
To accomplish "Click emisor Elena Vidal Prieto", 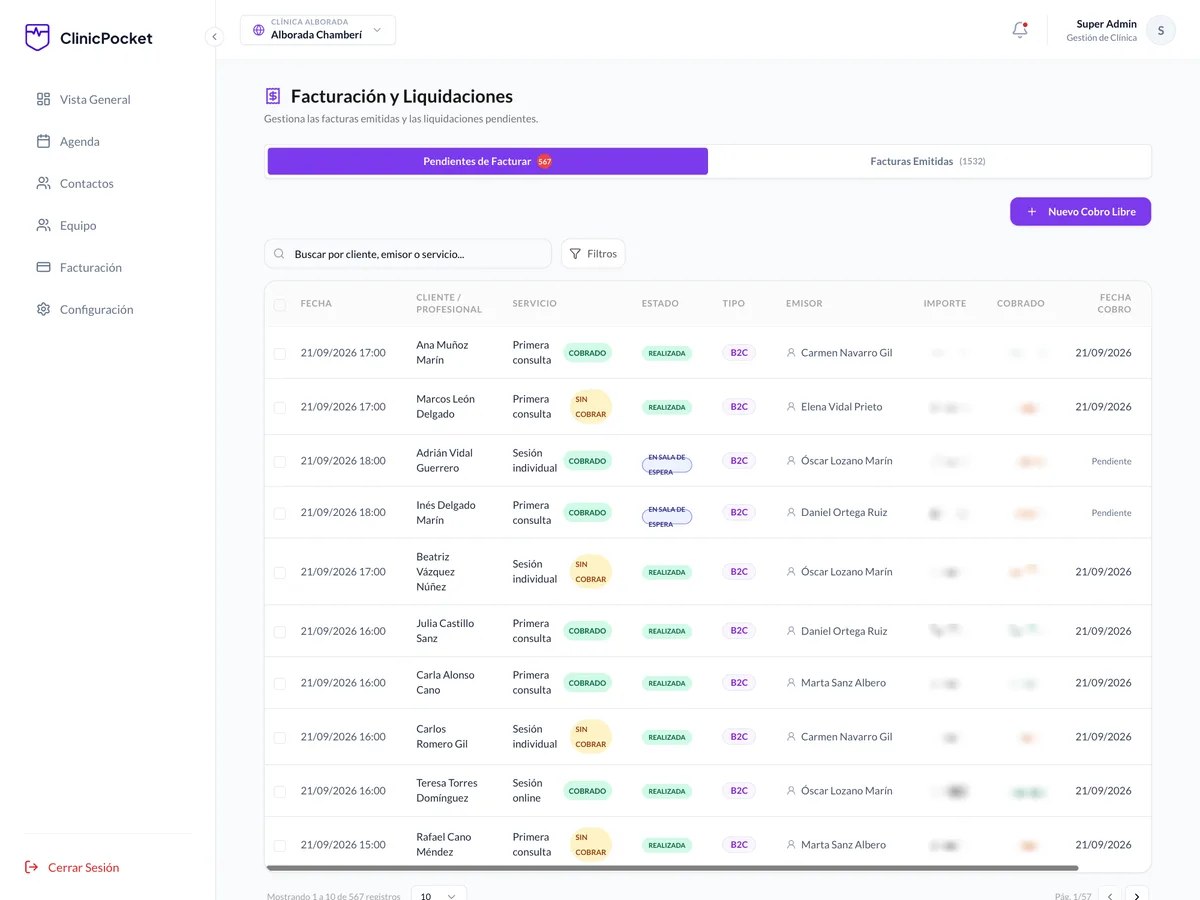I will click(841, 407).
